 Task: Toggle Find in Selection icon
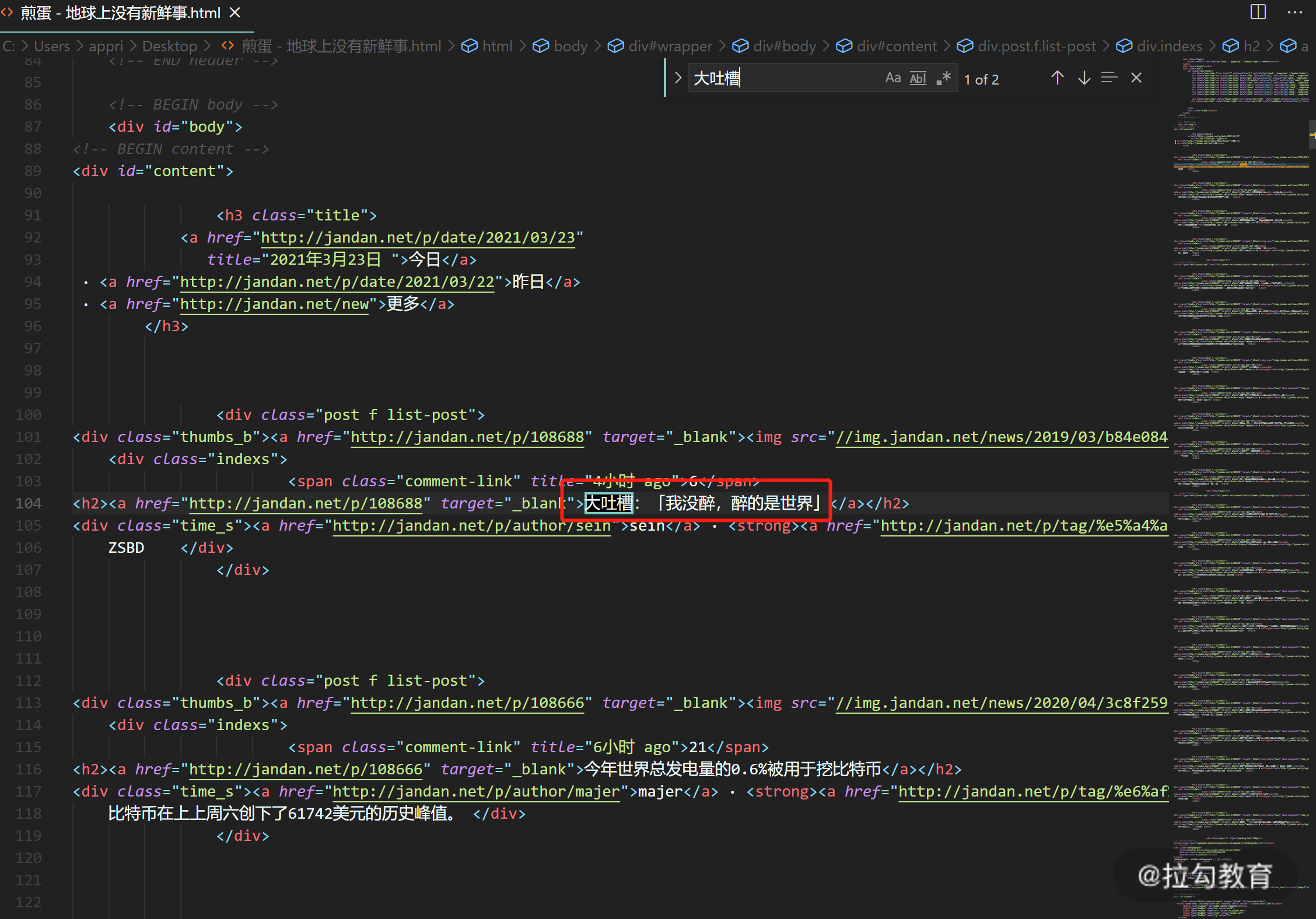(1109, 78)
